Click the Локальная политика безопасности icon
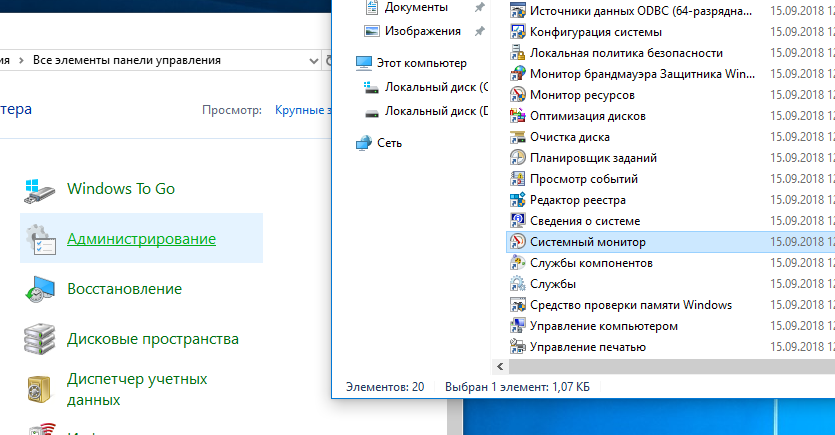 518,53
